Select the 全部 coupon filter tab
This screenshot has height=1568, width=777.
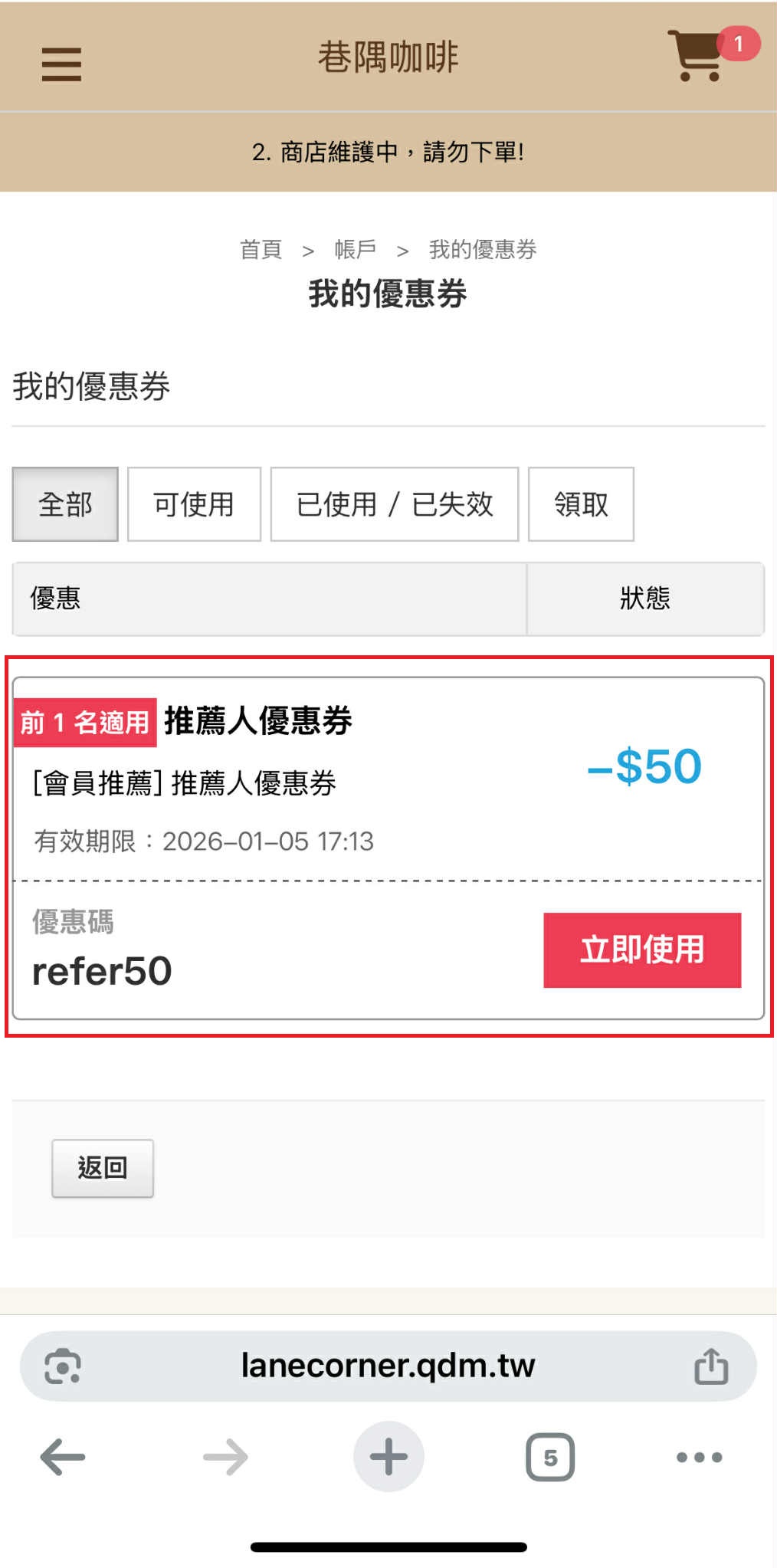[65, 504]
